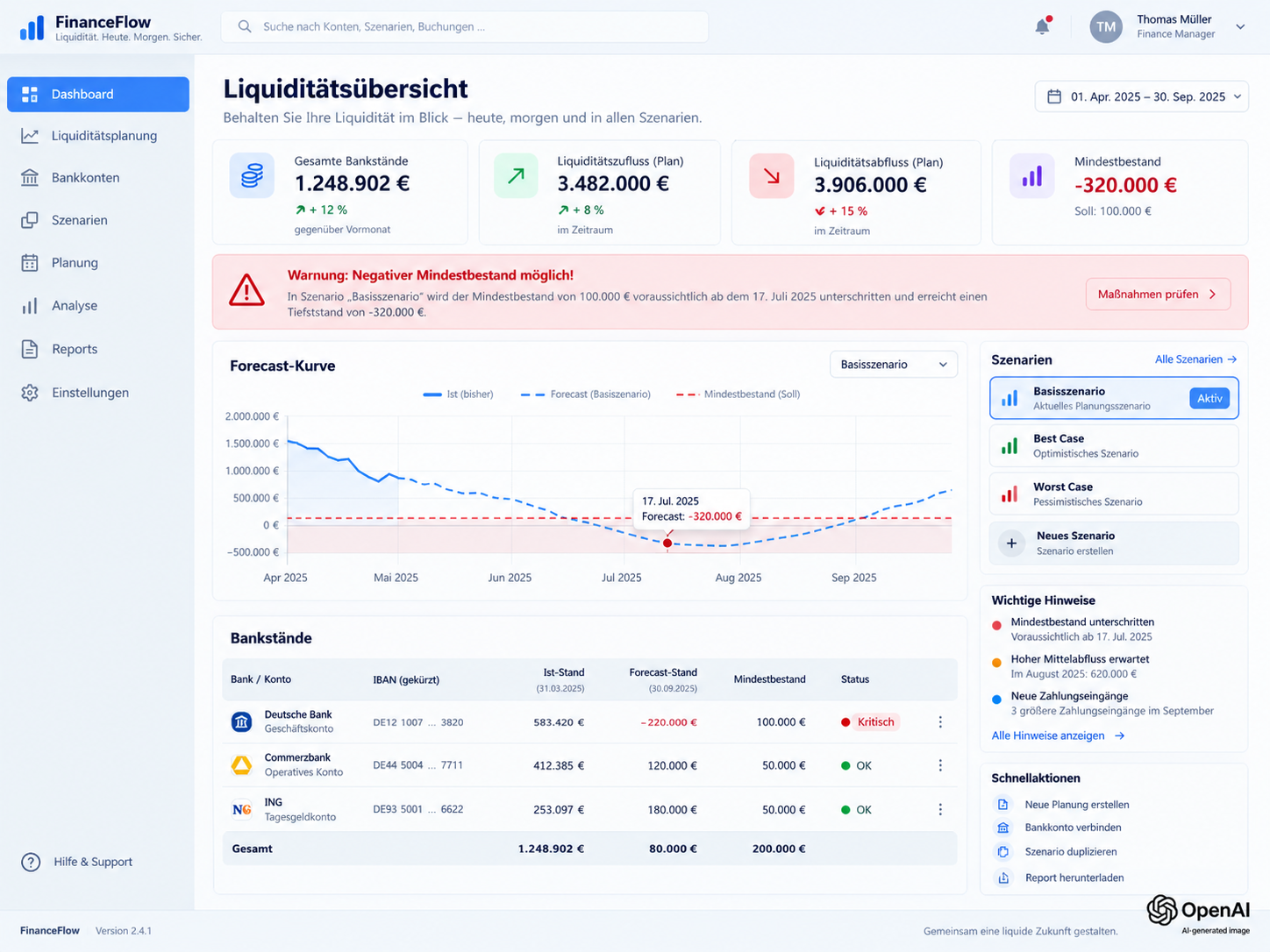Click the plus icon for Neues Szenario

click(1011, 543)
